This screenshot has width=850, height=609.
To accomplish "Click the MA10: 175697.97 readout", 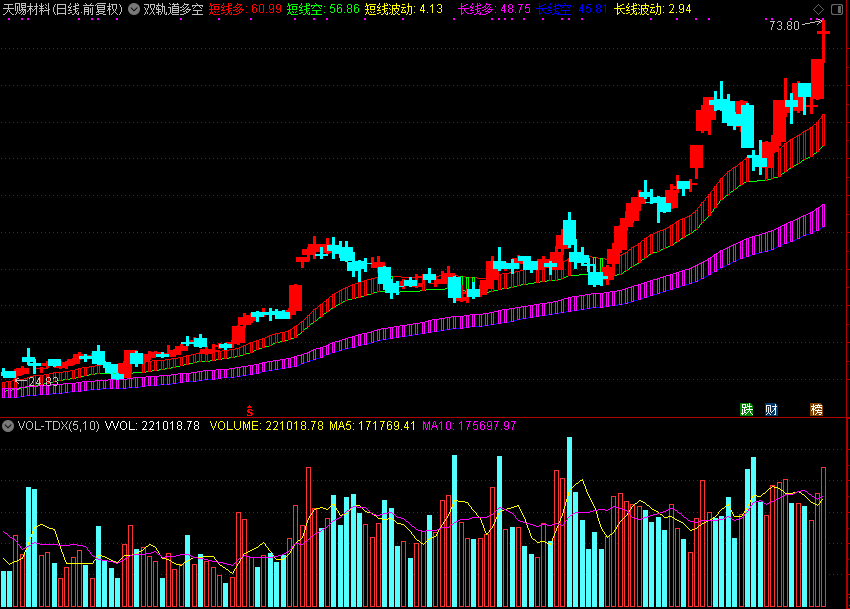I will 469,426.
